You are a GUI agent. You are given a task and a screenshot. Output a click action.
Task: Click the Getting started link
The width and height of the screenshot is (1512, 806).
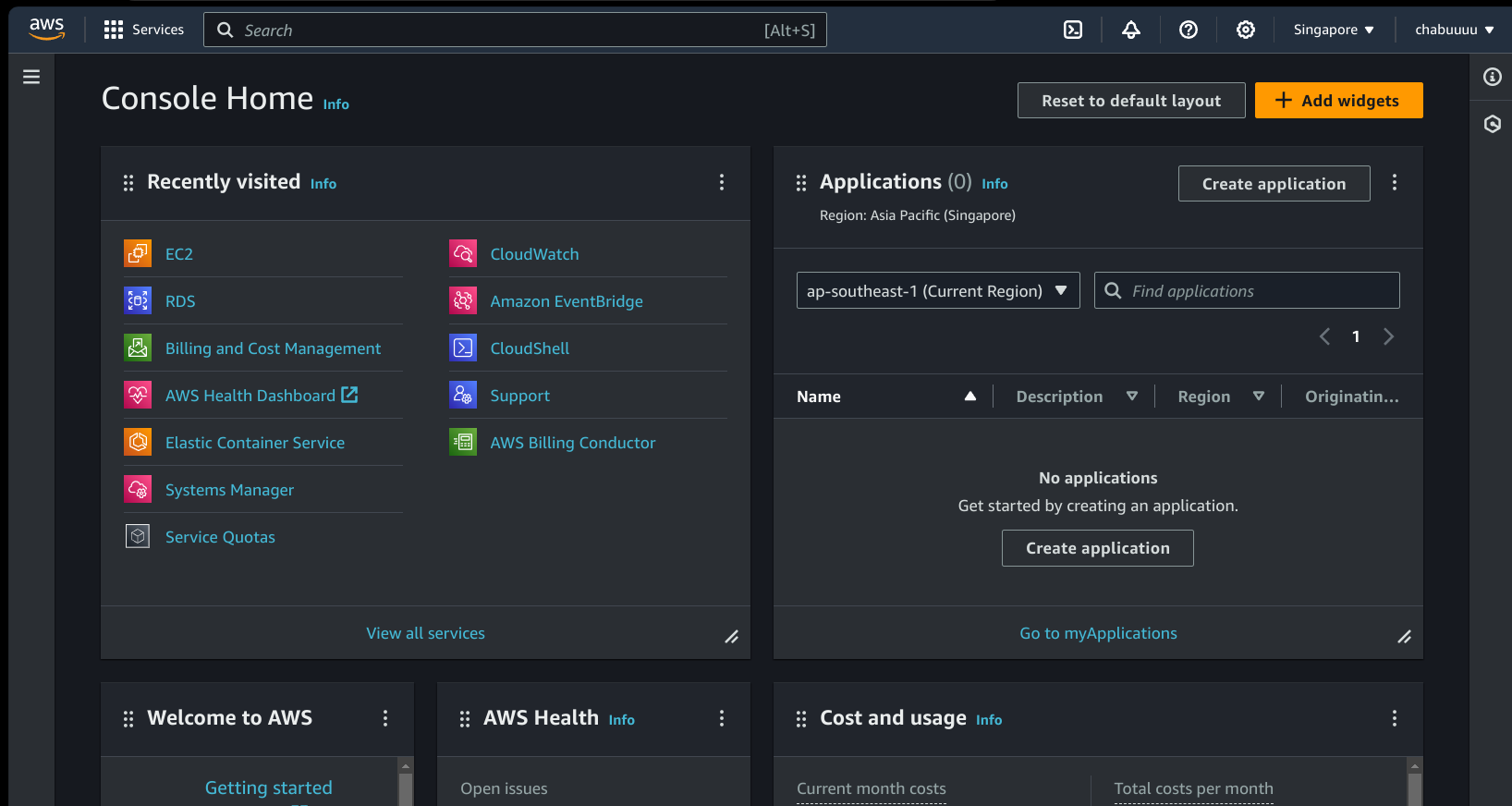pos(268,788)
